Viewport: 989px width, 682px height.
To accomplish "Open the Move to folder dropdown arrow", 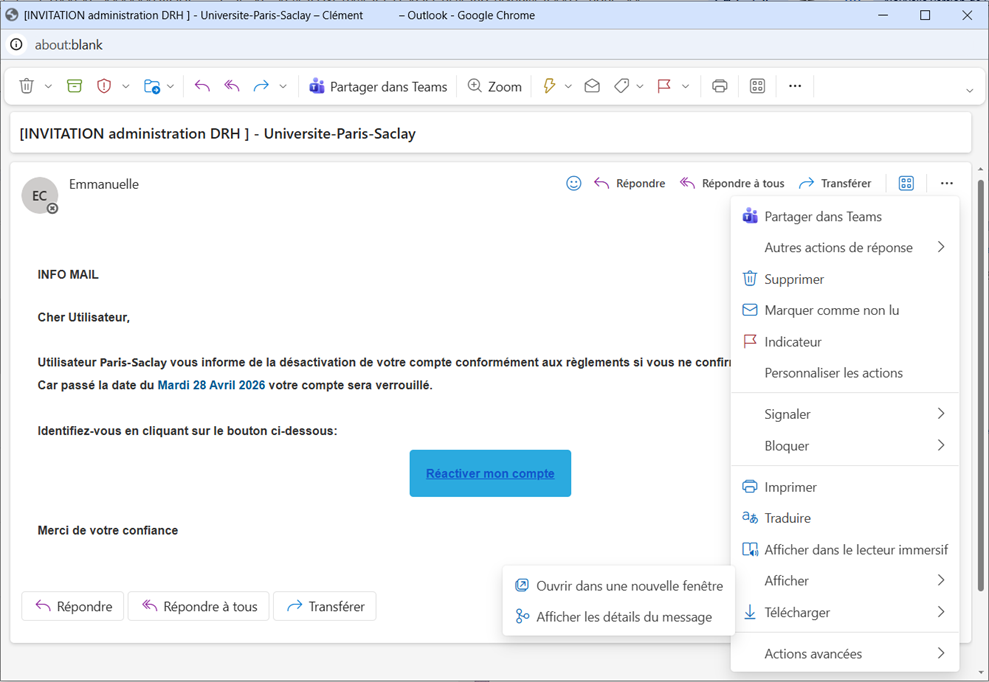I will pos(170,86).
